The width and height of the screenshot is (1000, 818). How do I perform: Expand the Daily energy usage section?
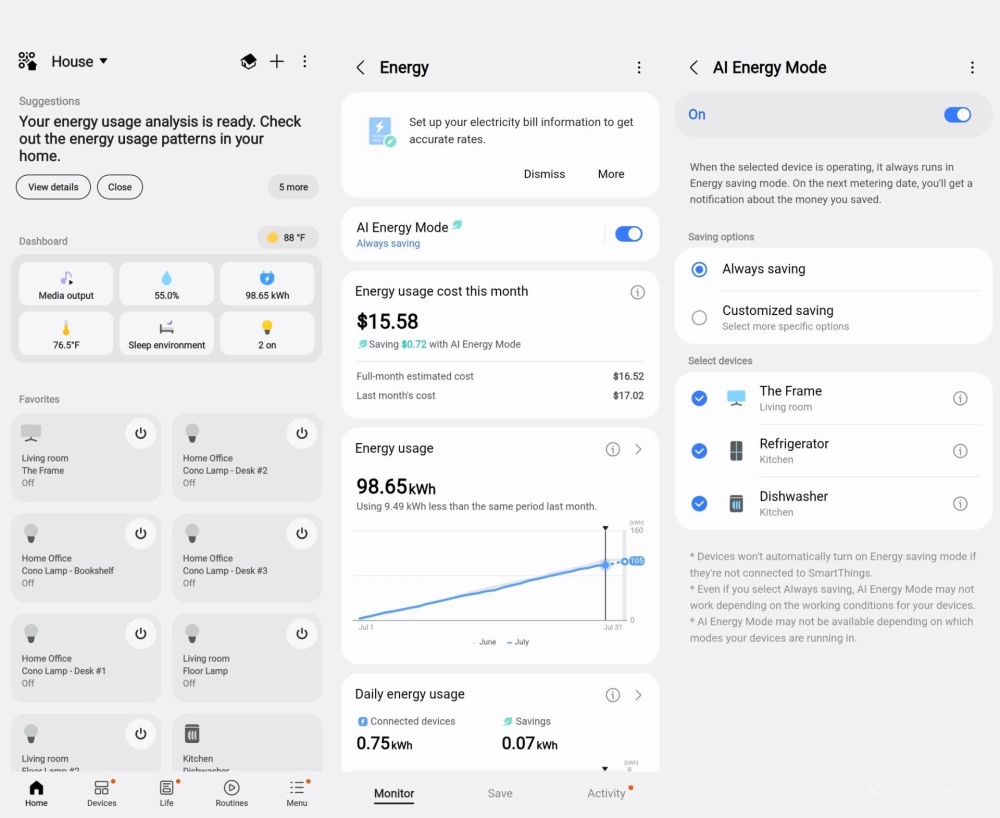pyautogui.click(x=640, y=694)
